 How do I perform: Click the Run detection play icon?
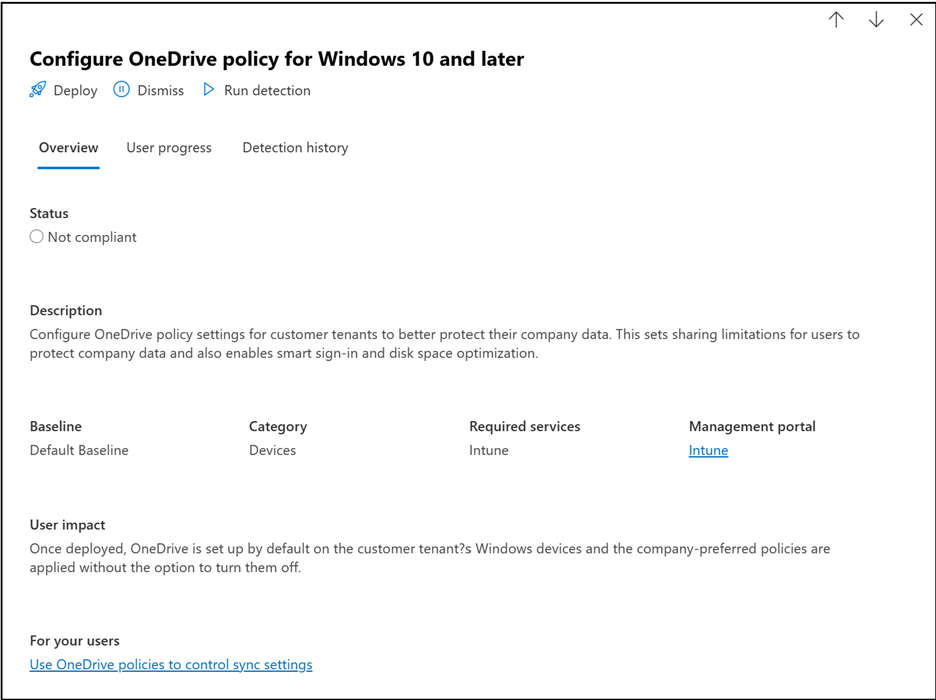point(209,90)
